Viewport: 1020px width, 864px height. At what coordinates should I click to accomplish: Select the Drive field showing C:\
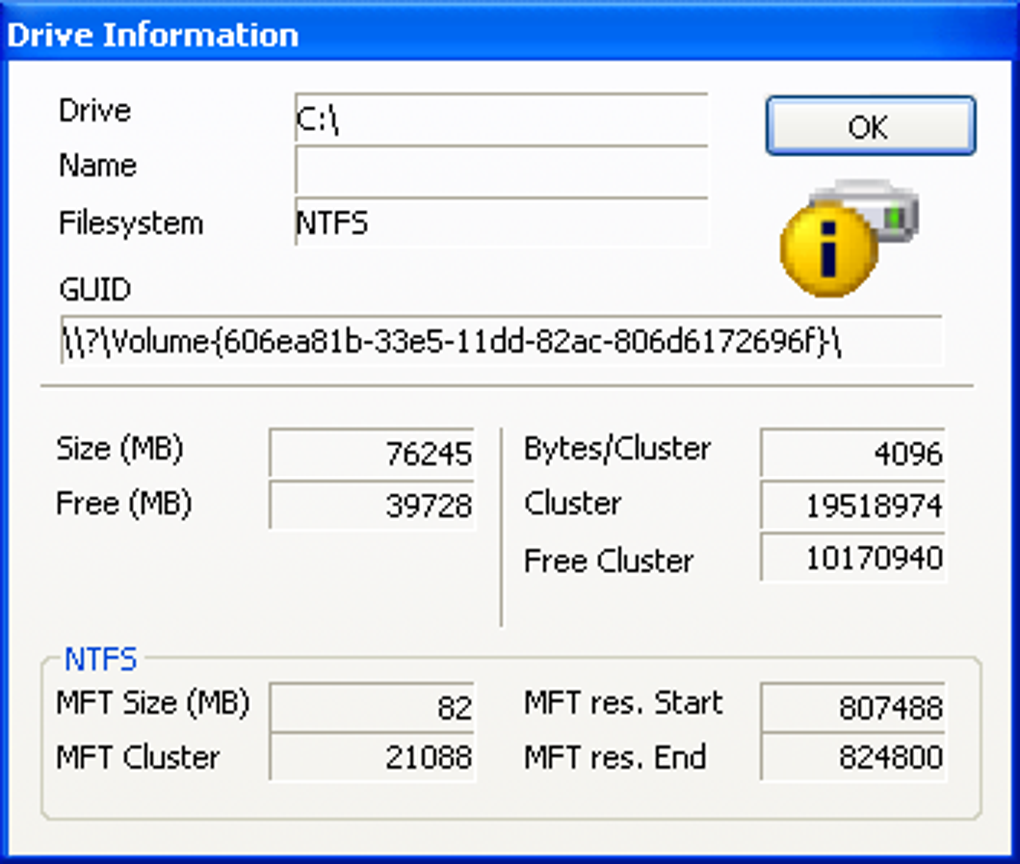coord(502,120)
